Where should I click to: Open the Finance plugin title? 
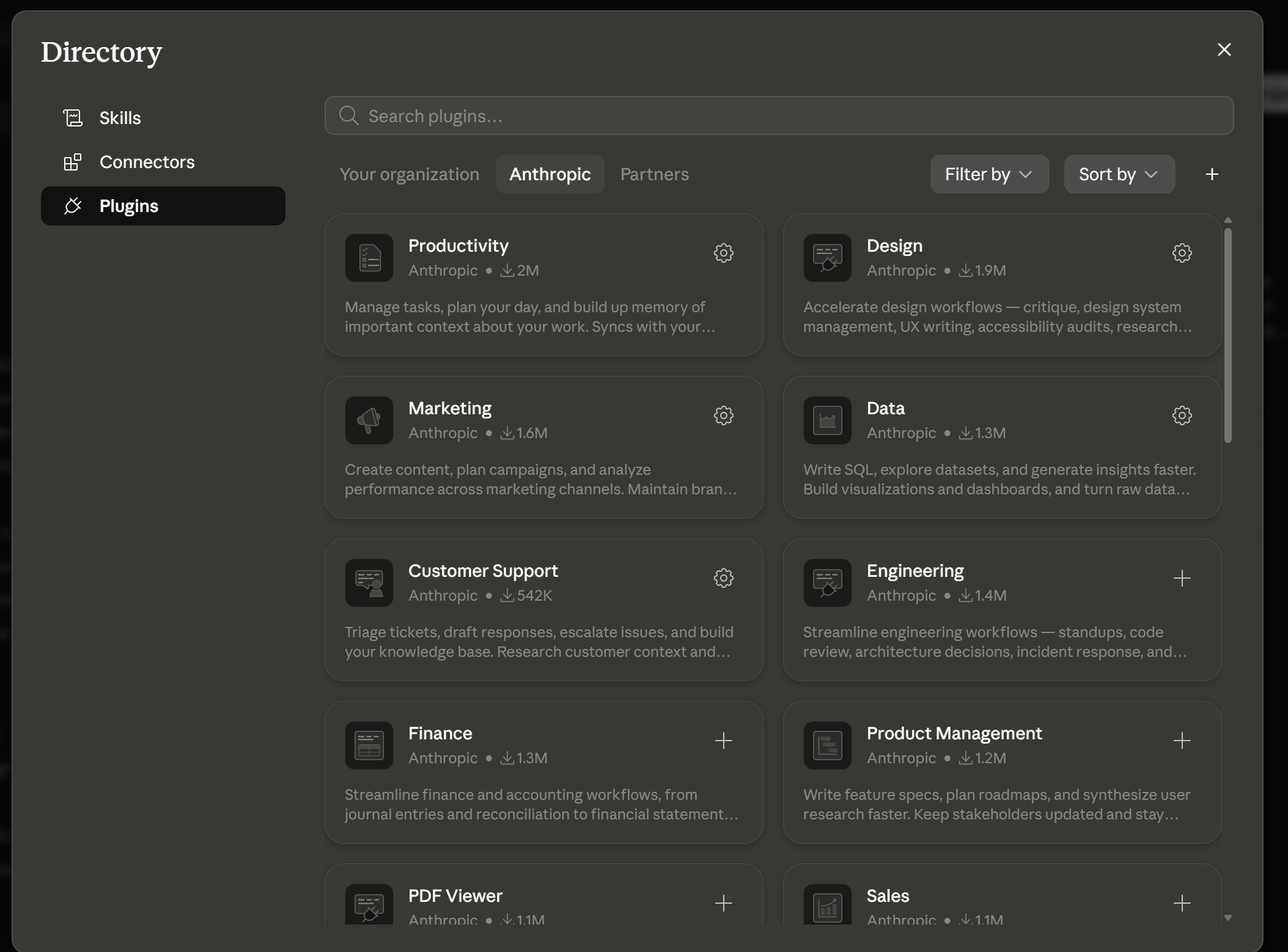tap(440, 733)
